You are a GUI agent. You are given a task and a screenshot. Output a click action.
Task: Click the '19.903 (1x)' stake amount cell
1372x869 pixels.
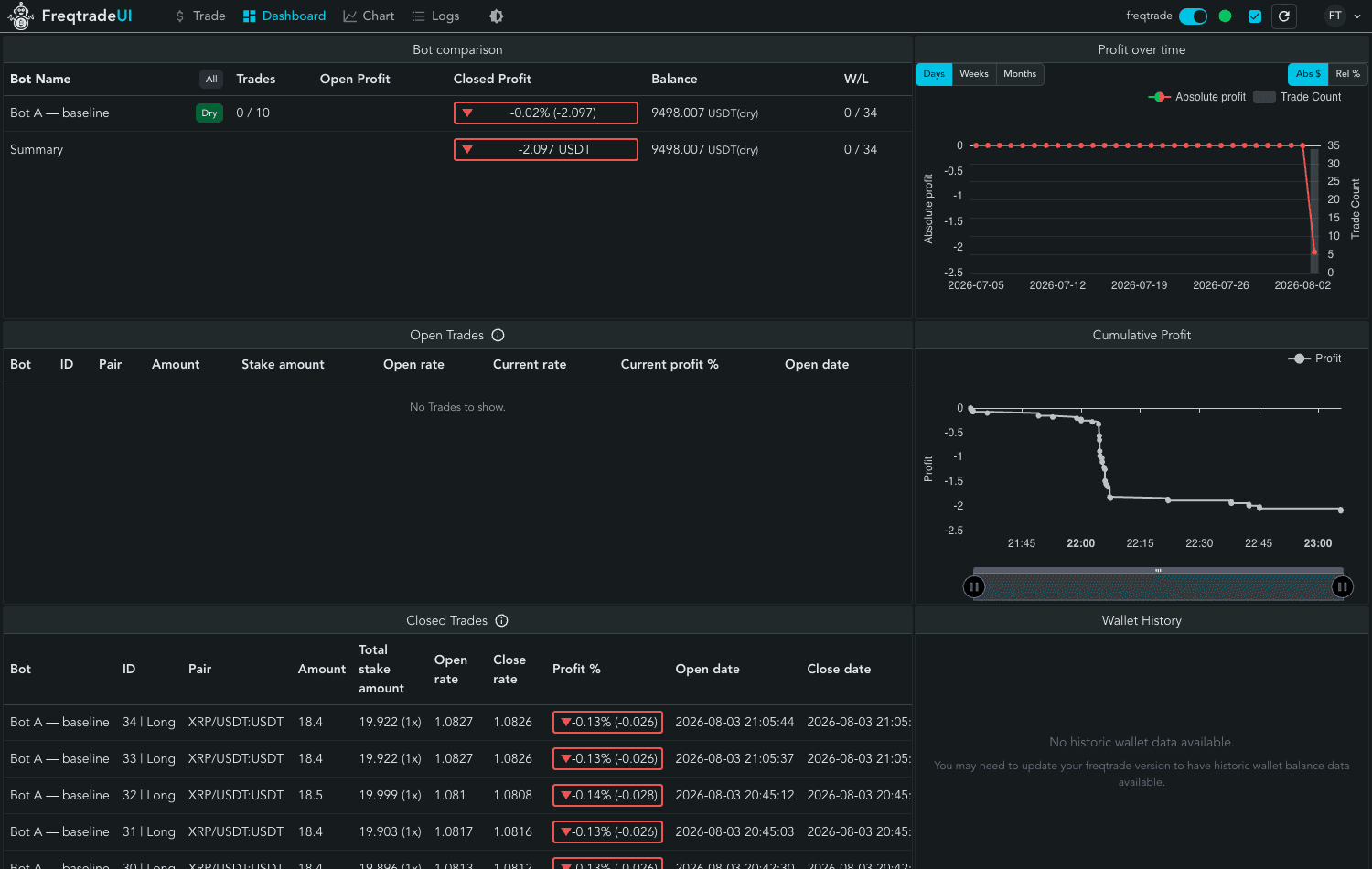tap(390, 832)
